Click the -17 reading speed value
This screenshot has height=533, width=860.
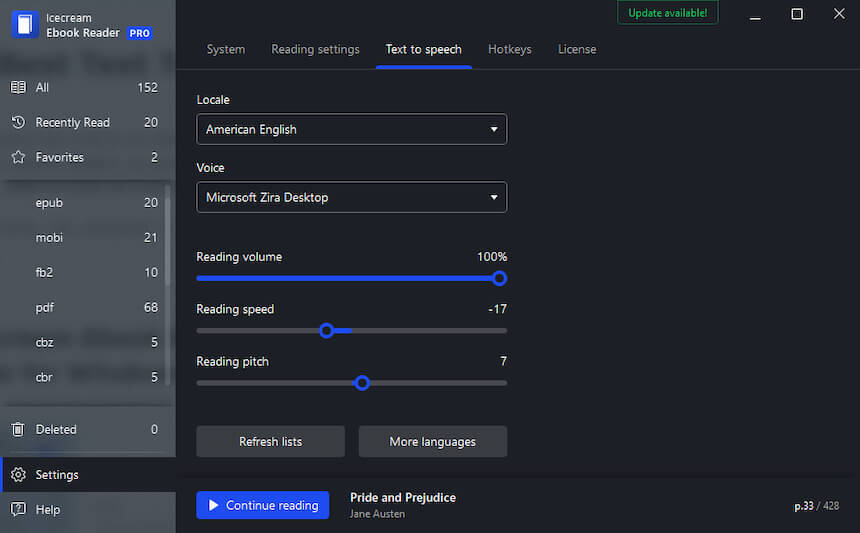click(497, 309)
